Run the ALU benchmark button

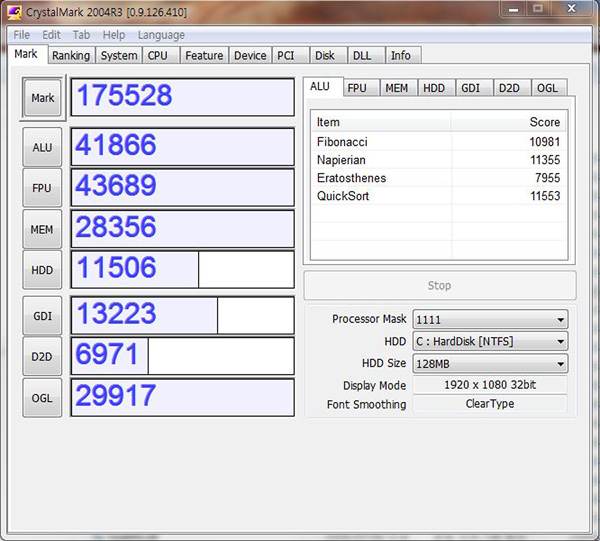coord(42,147)
